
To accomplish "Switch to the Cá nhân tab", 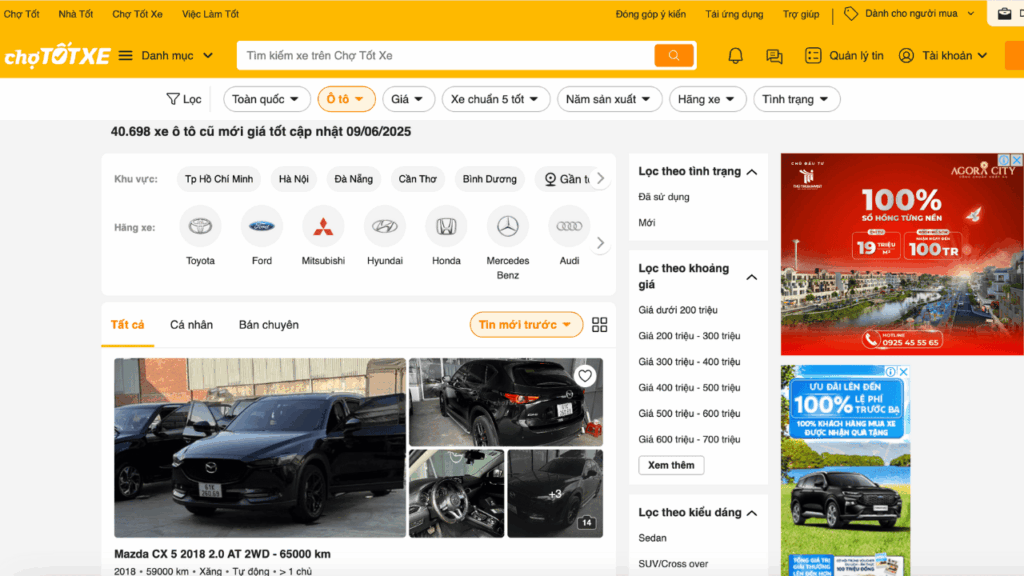I will [x=191, y=325].
